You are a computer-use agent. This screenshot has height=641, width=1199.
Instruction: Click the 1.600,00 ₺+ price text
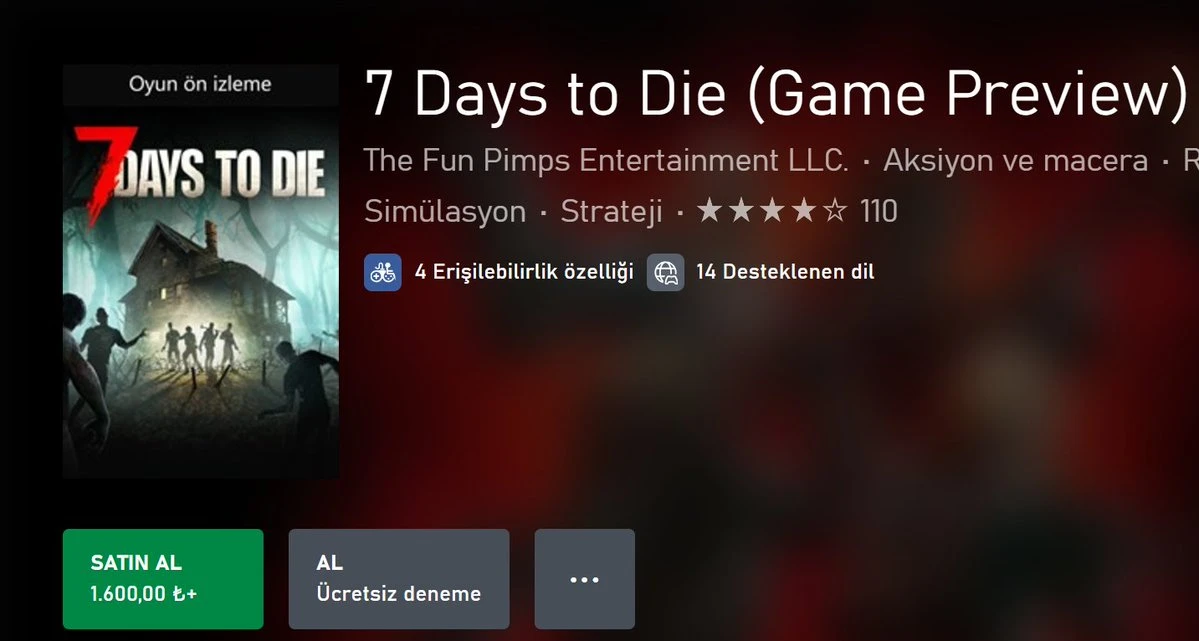click(144, 594)
